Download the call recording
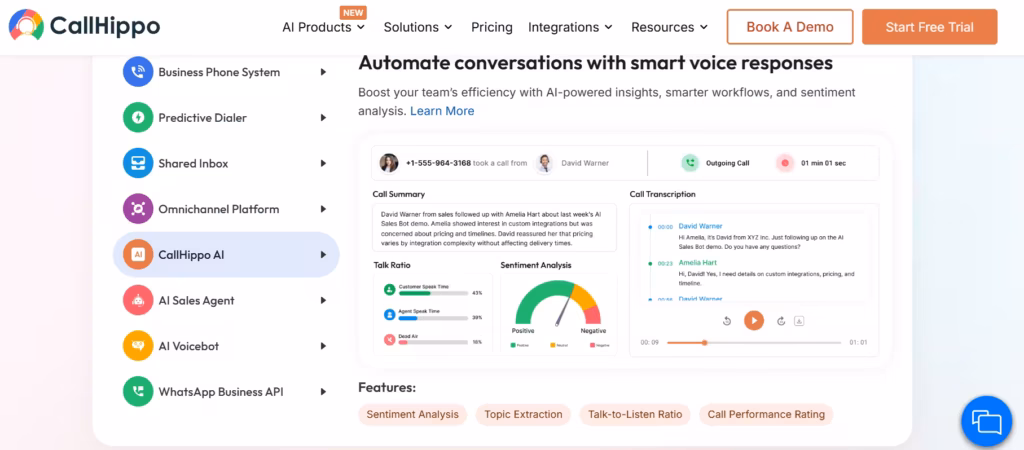 799,321
